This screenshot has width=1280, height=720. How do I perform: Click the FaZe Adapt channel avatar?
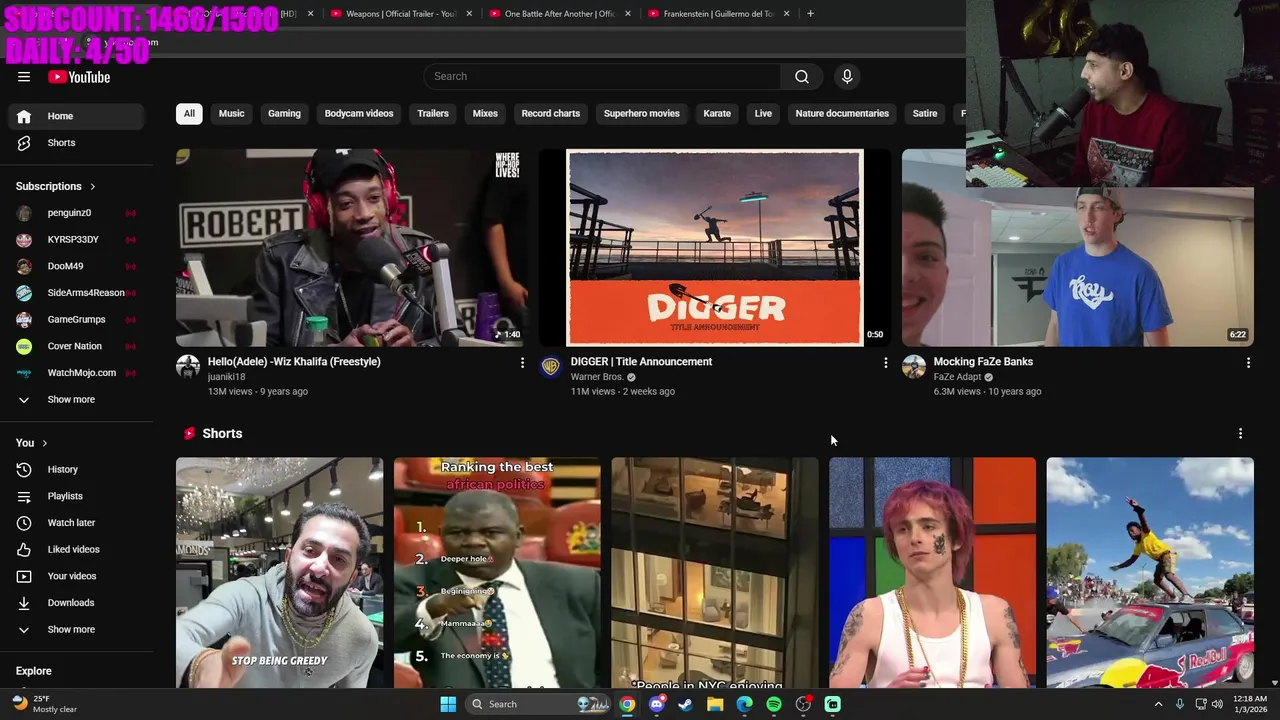tap(914, 367)
